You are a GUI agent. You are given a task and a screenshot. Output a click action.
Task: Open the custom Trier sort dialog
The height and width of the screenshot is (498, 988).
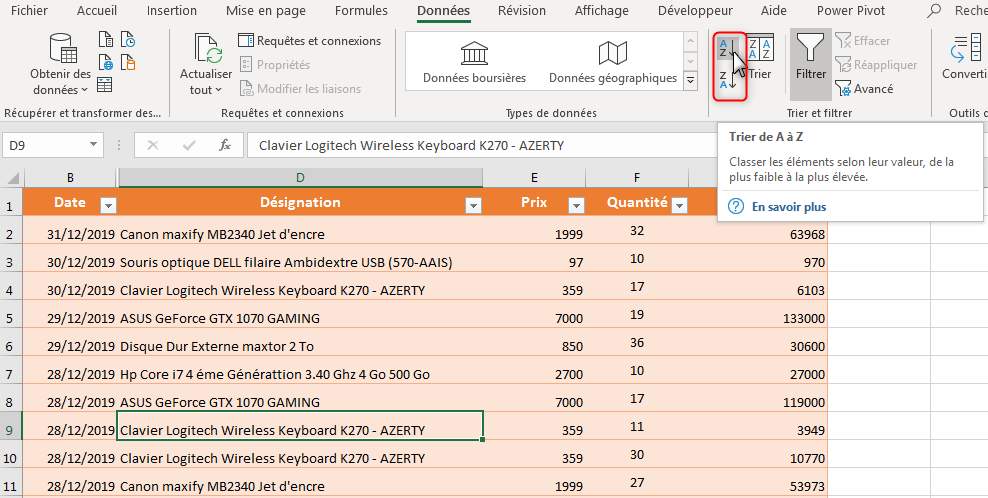(x=760, y=58)
